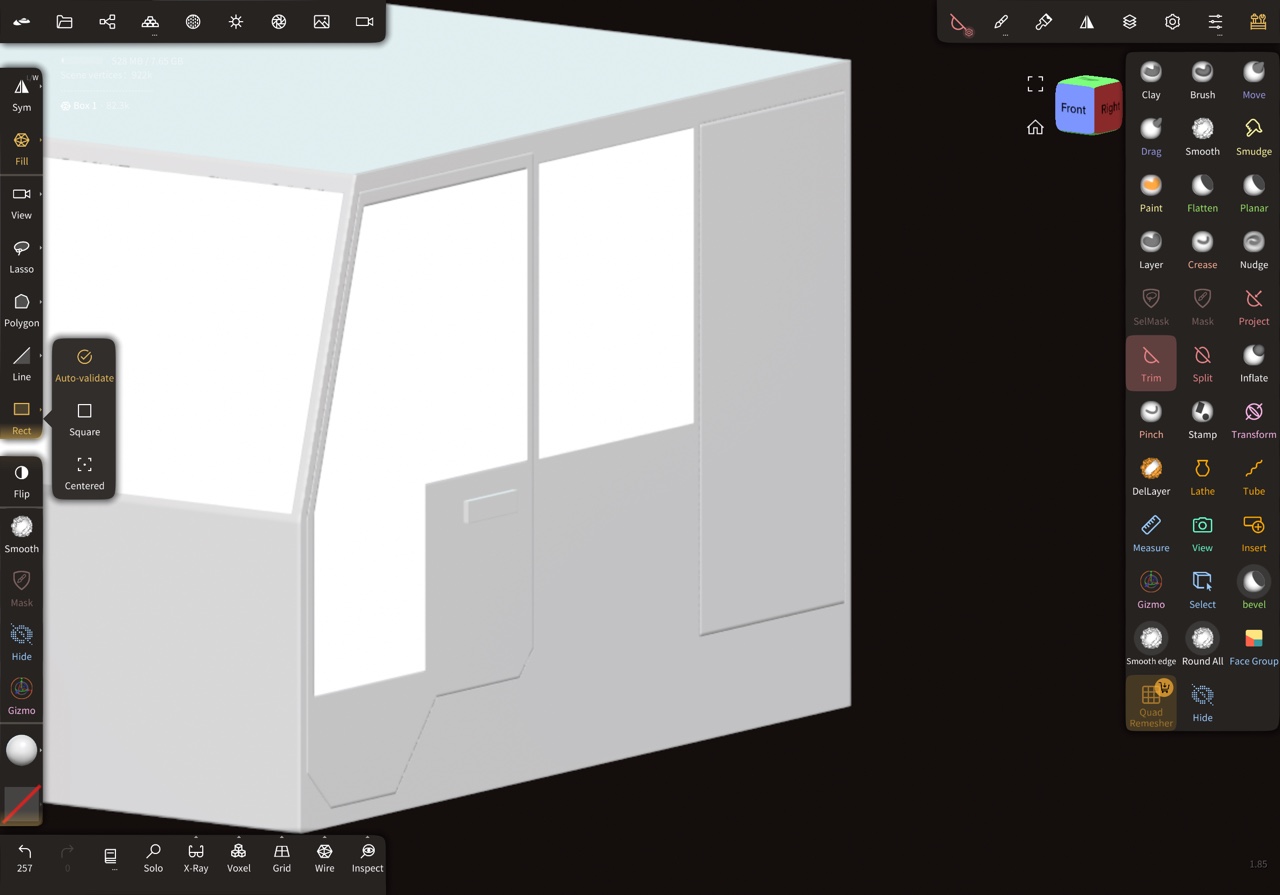Select the Smudge tool
1280x895 pixels.
1254,137
